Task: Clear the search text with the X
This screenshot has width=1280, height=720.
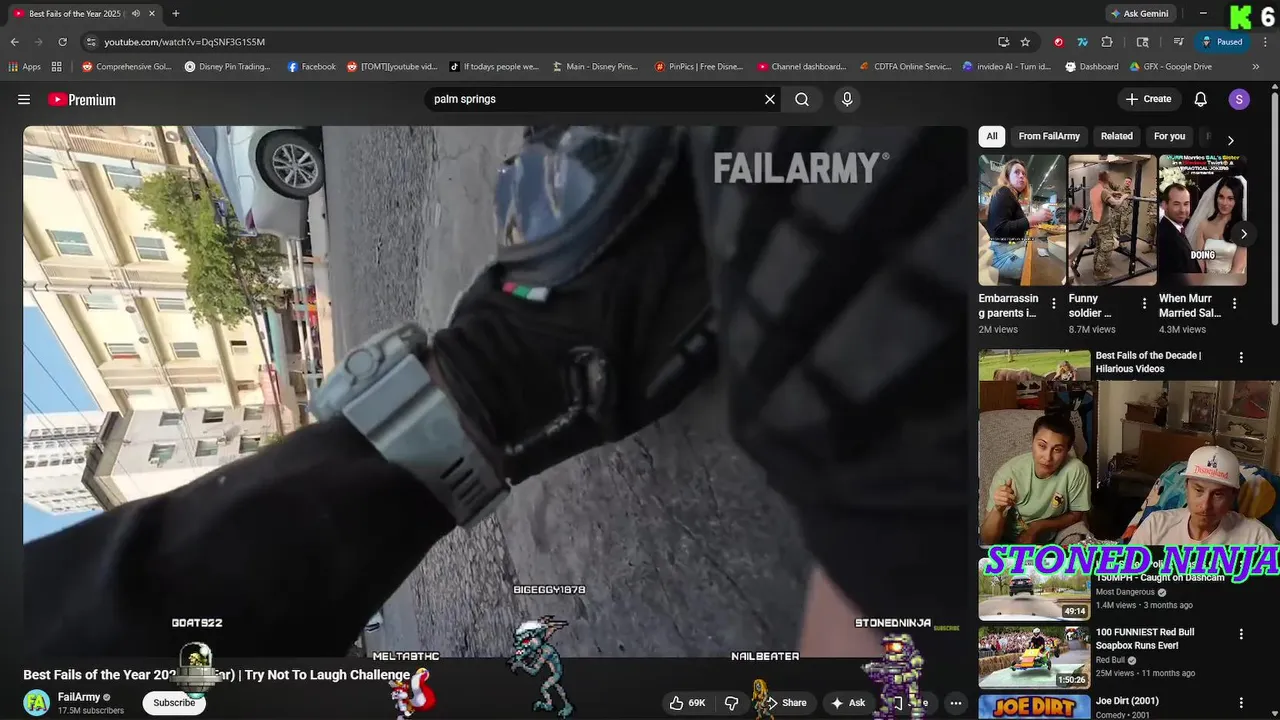Action: pos(770,99)
